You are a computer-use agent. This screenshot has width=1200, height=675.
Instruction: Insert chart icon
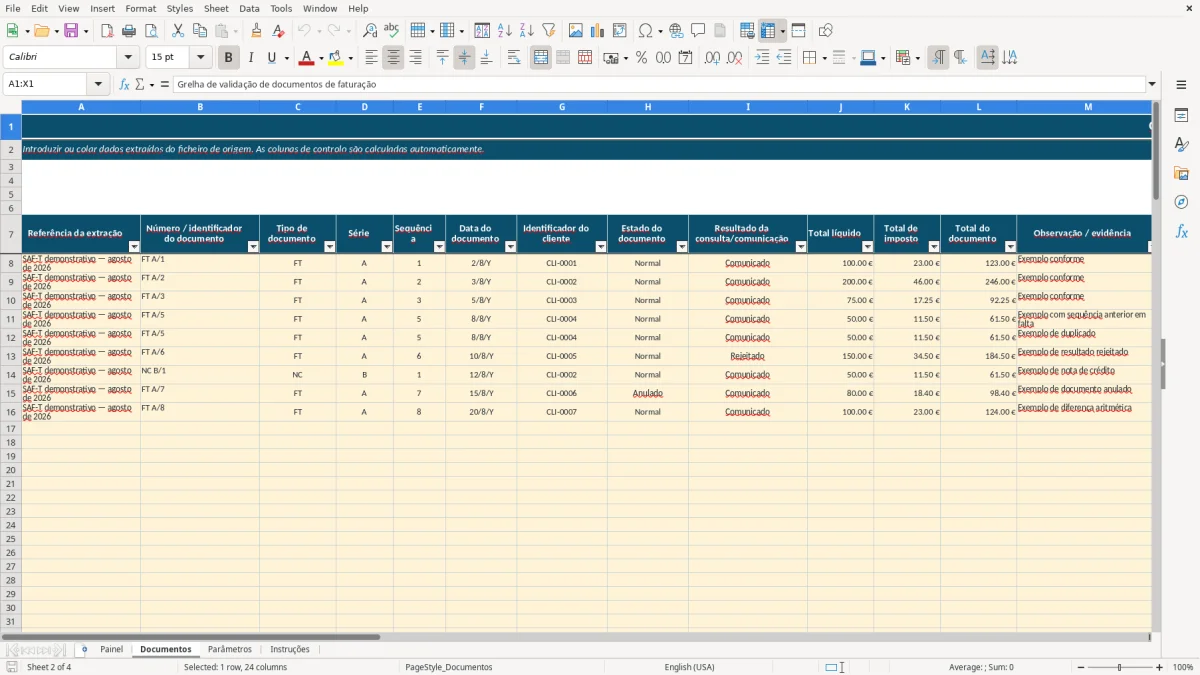pyautogui.click(x=598, y=31)
